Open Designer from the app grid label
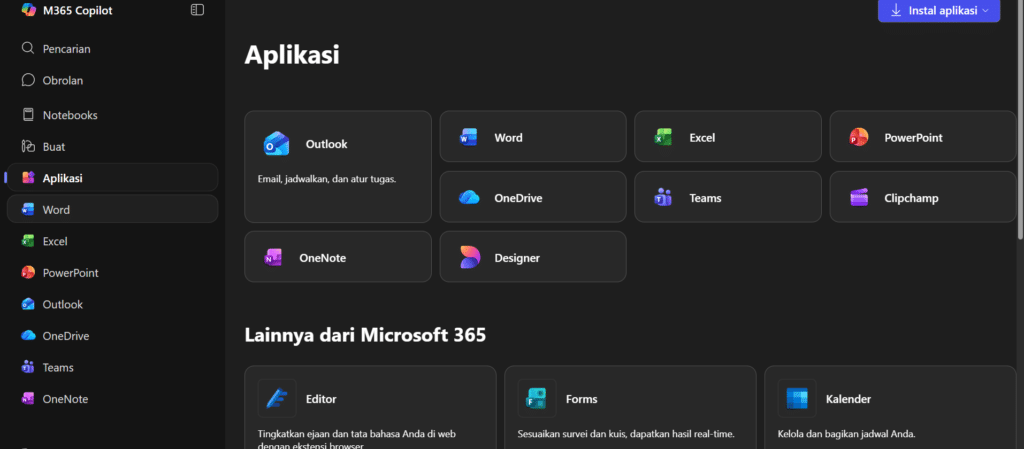This screenshot has height=449, width=1024. 517,258
